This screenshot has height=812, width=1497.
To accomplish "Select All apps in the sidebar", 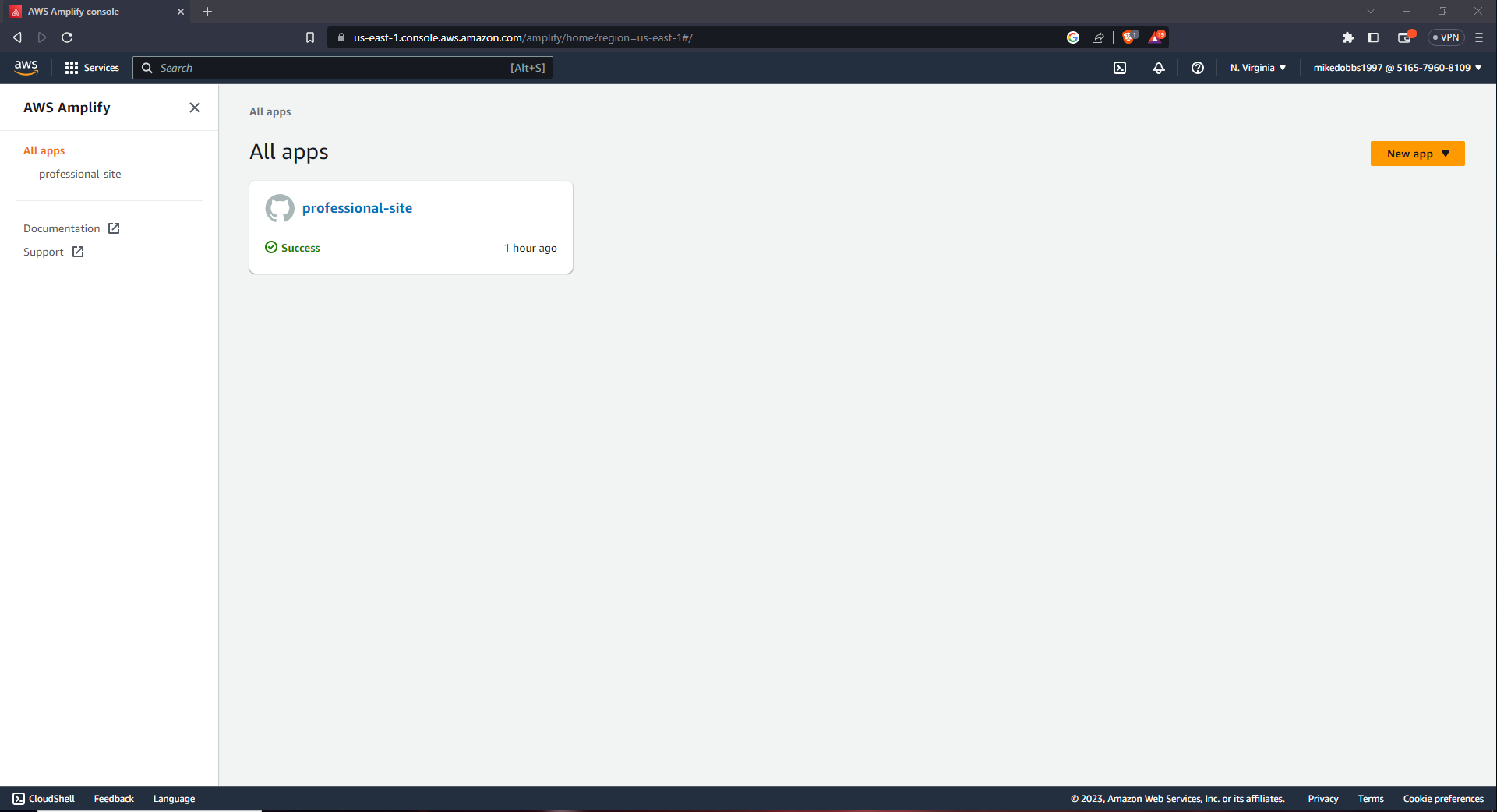I will click(x=44, y=150).
